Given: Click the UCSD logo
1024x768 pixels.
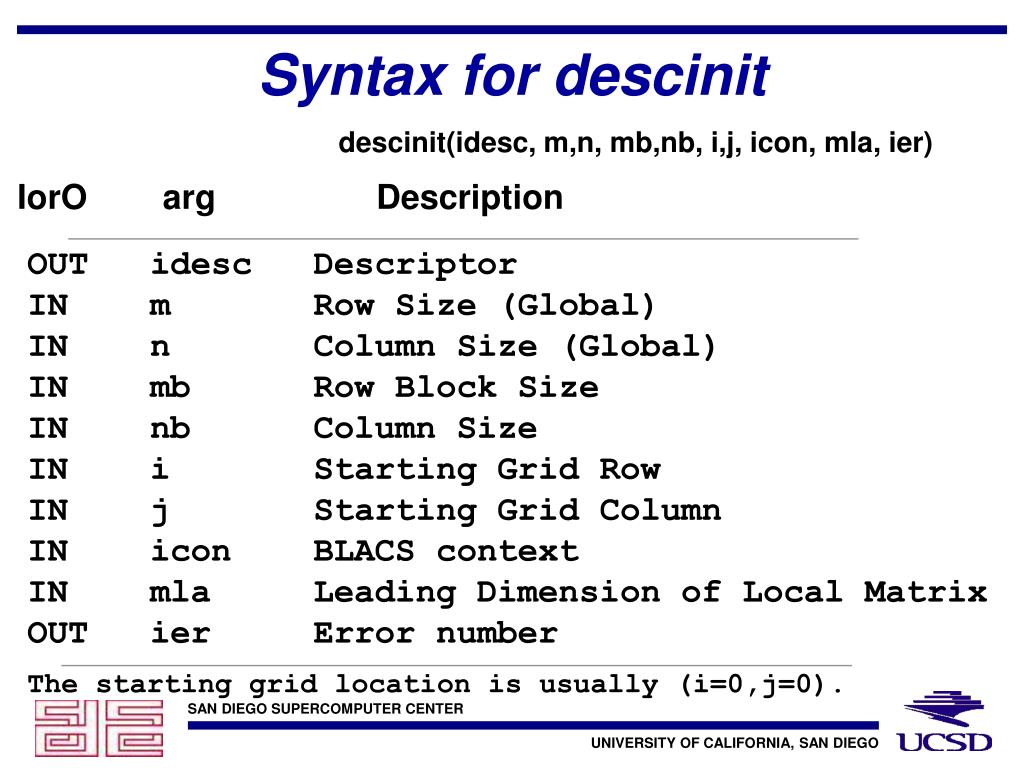Looking at the screenshot, I should coord(945,722).
